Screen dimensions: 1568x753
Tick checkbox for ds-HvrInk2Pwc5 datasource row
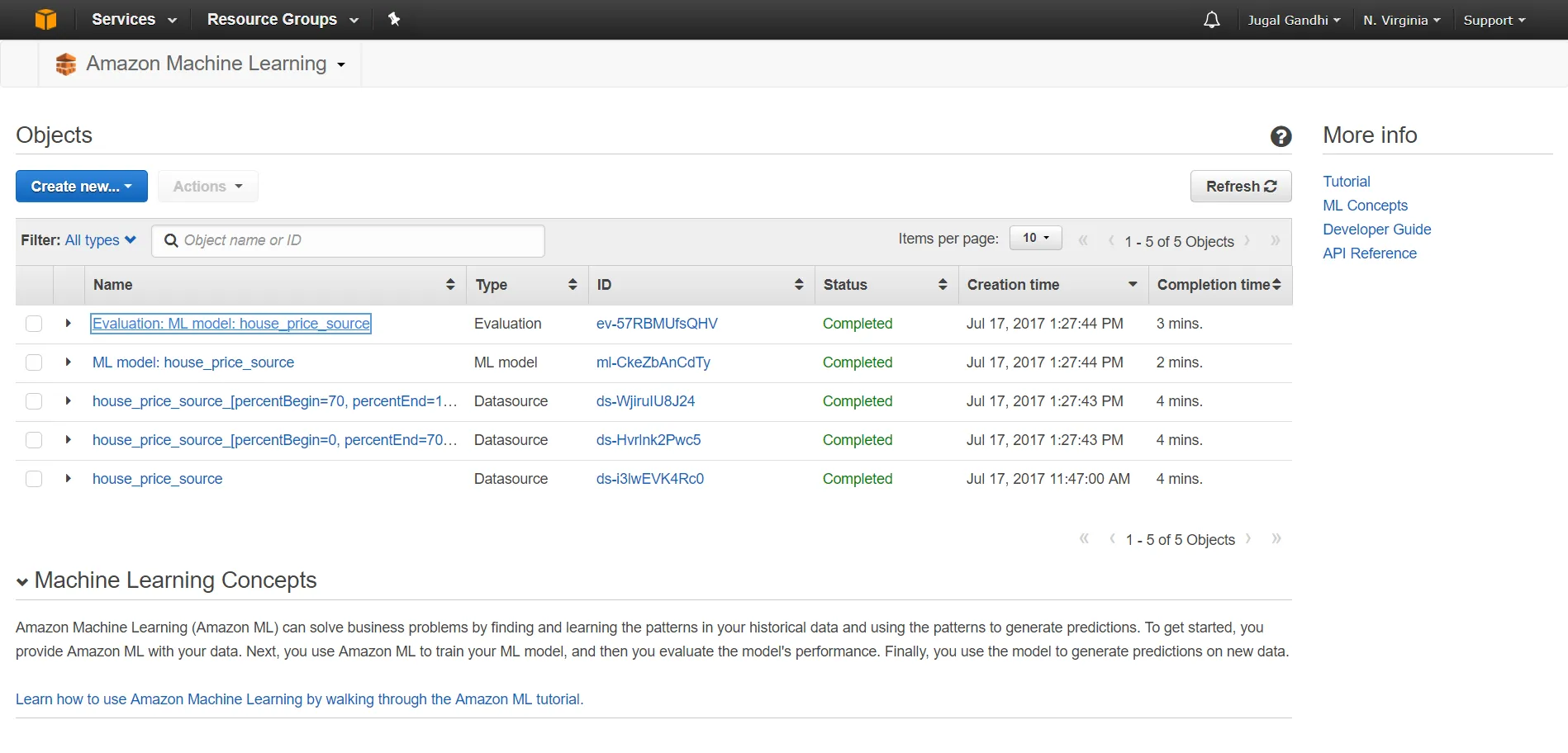34,440
